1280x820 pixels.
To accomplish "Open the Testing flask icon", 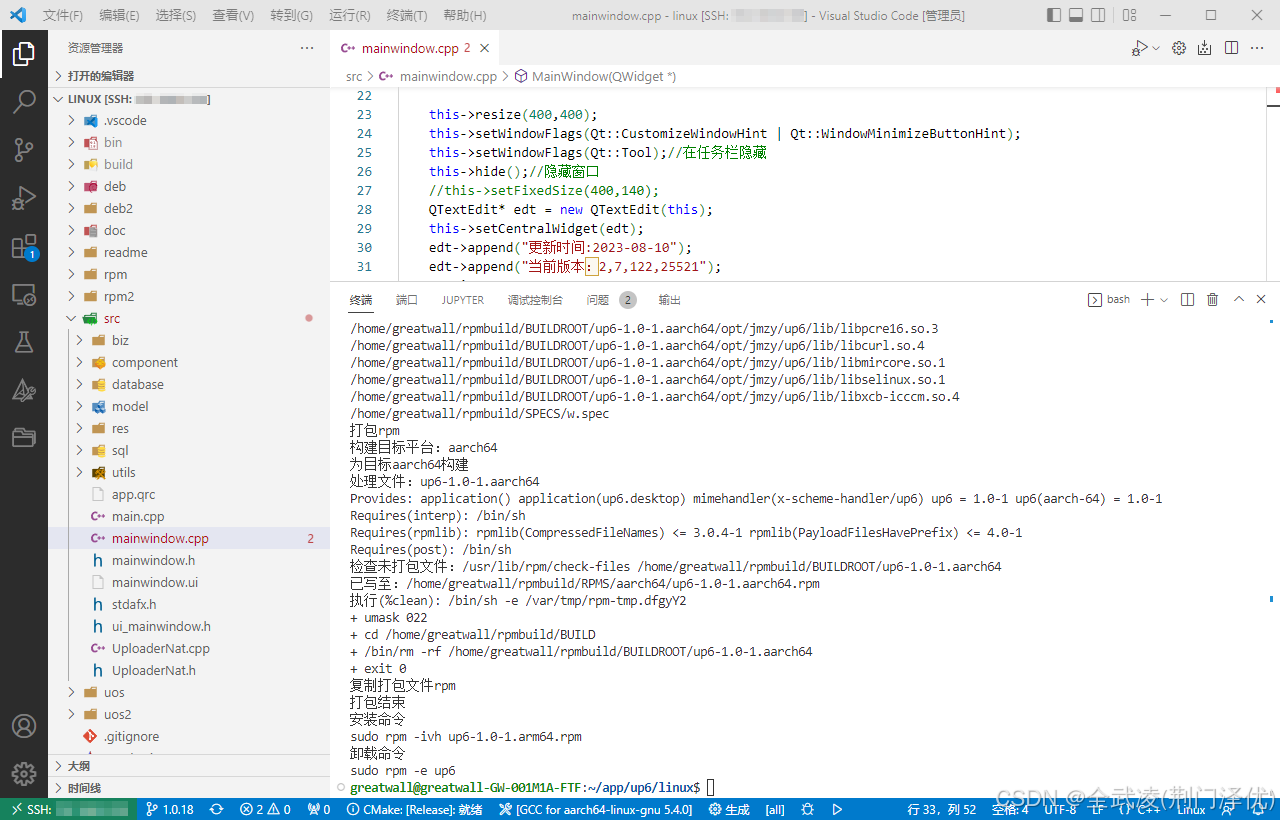I will (x=24, y=342).
